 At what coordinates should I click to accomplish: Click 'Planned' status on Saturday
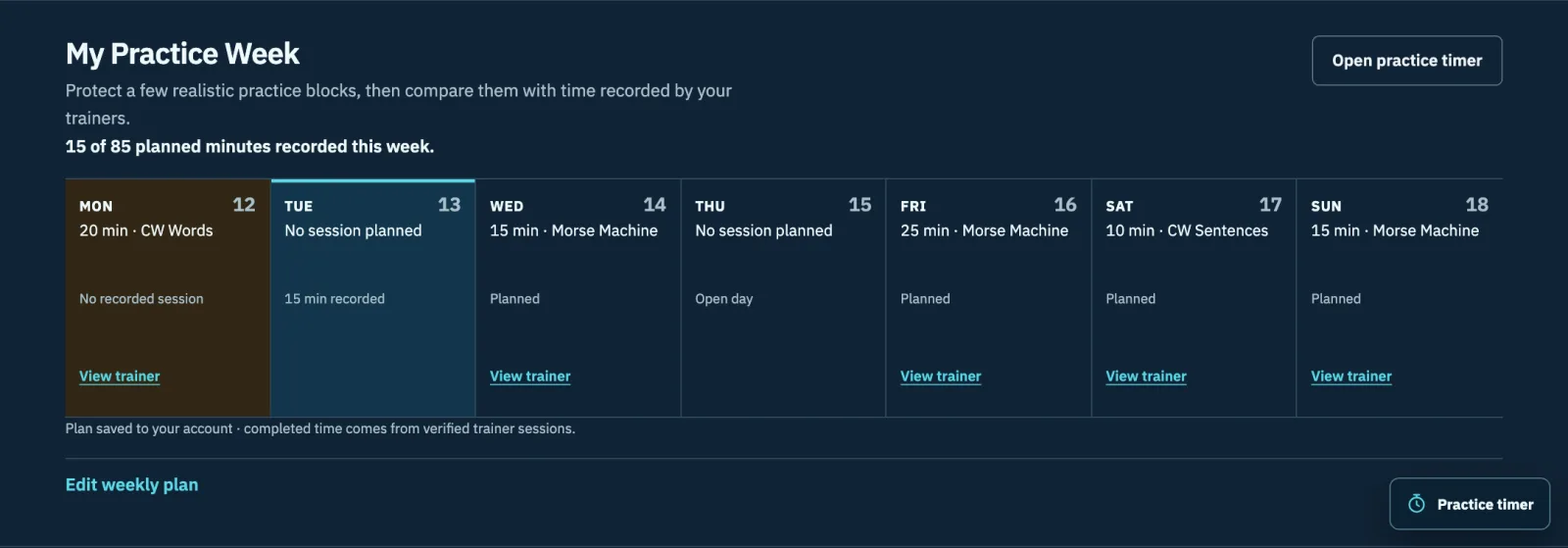tap(1131, 299)
